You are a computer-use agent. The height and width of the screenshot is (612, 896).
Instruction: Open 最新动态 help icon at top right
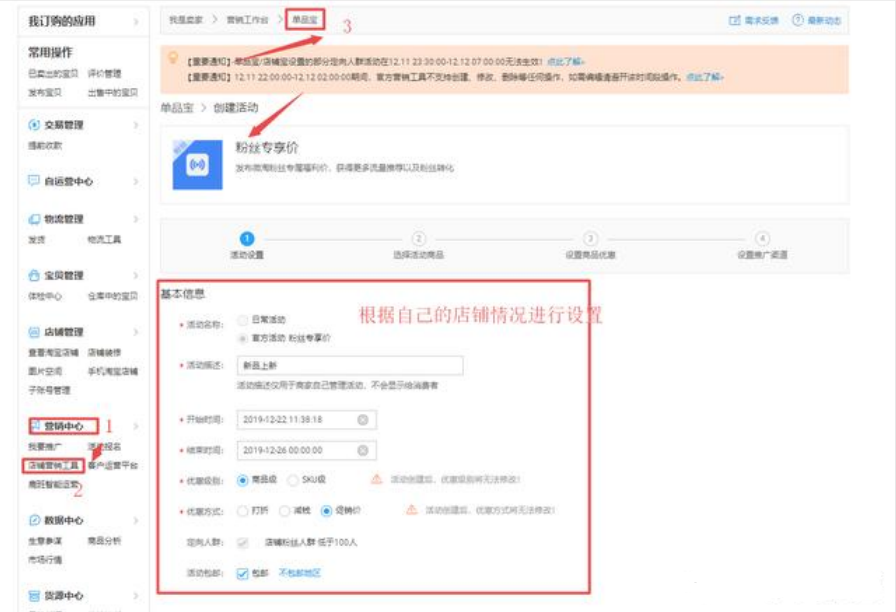(x=798, y=20)
